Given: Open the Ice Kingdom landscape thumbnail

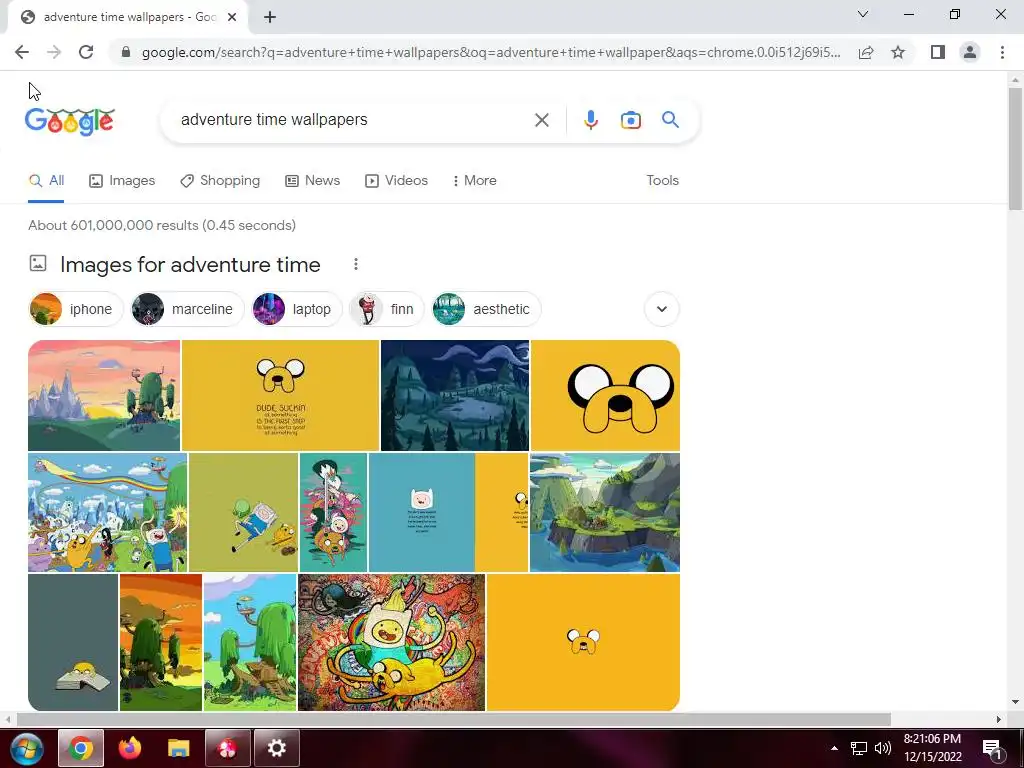Looking at the screenshot, I should click(104, 395).
